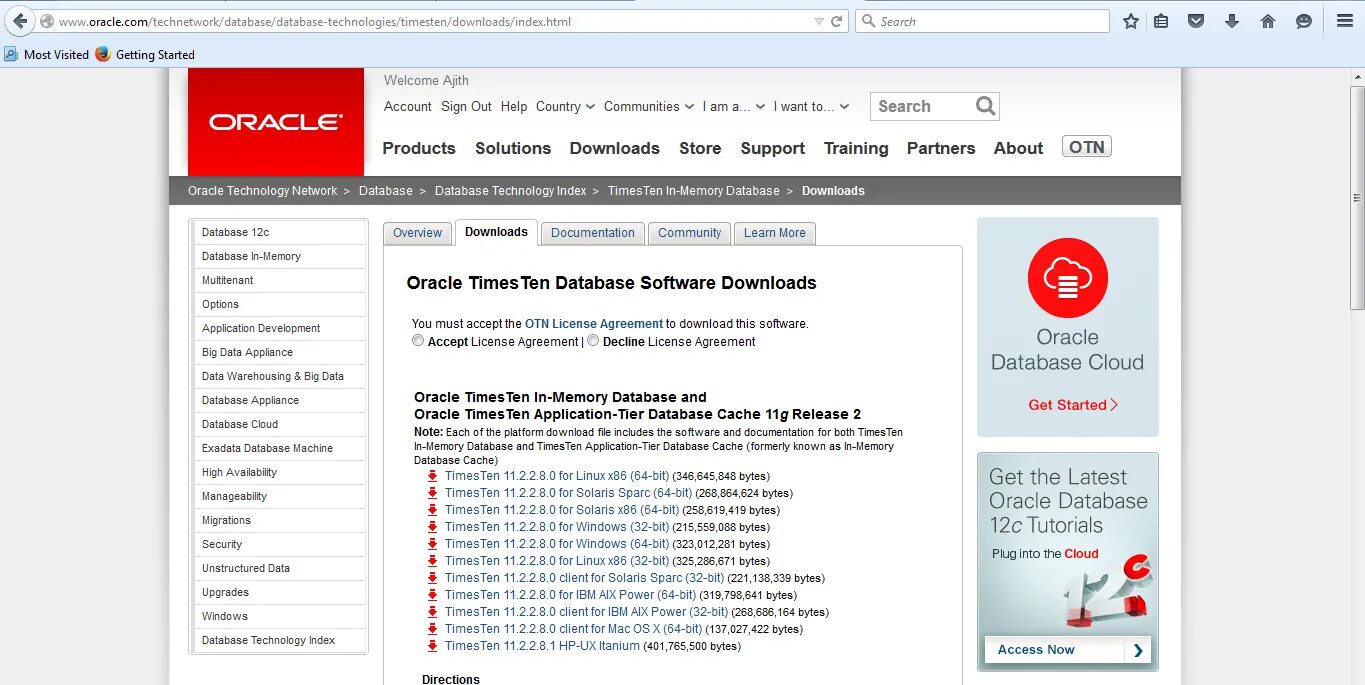
Task: Click the chat smiley icon in toolbar
Action: [1303, 21]
